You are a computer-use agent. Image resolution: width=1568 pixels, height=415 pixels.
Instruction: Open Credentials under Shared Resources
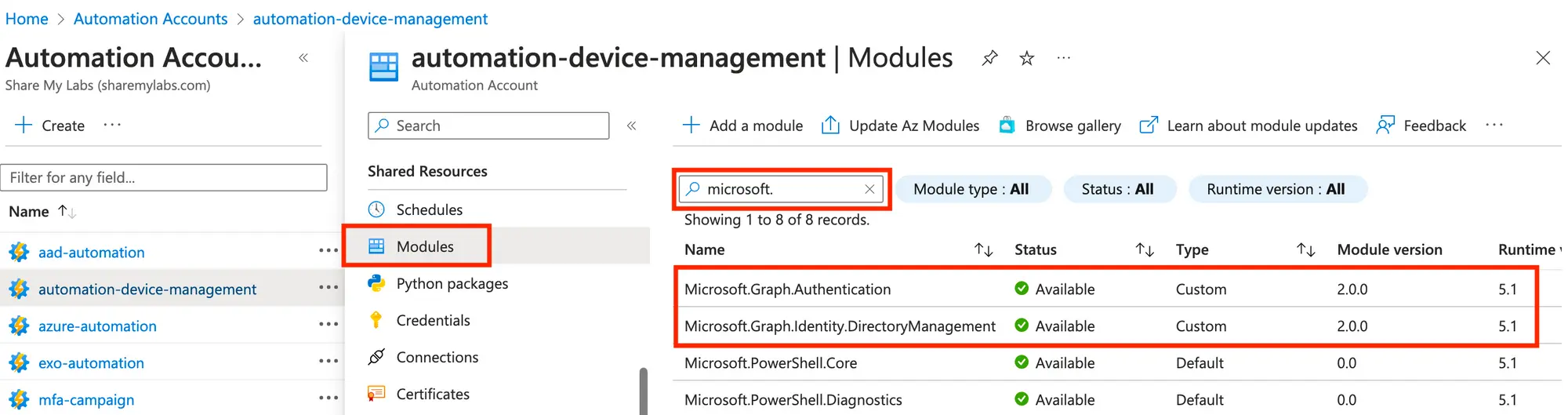[433, 320]
